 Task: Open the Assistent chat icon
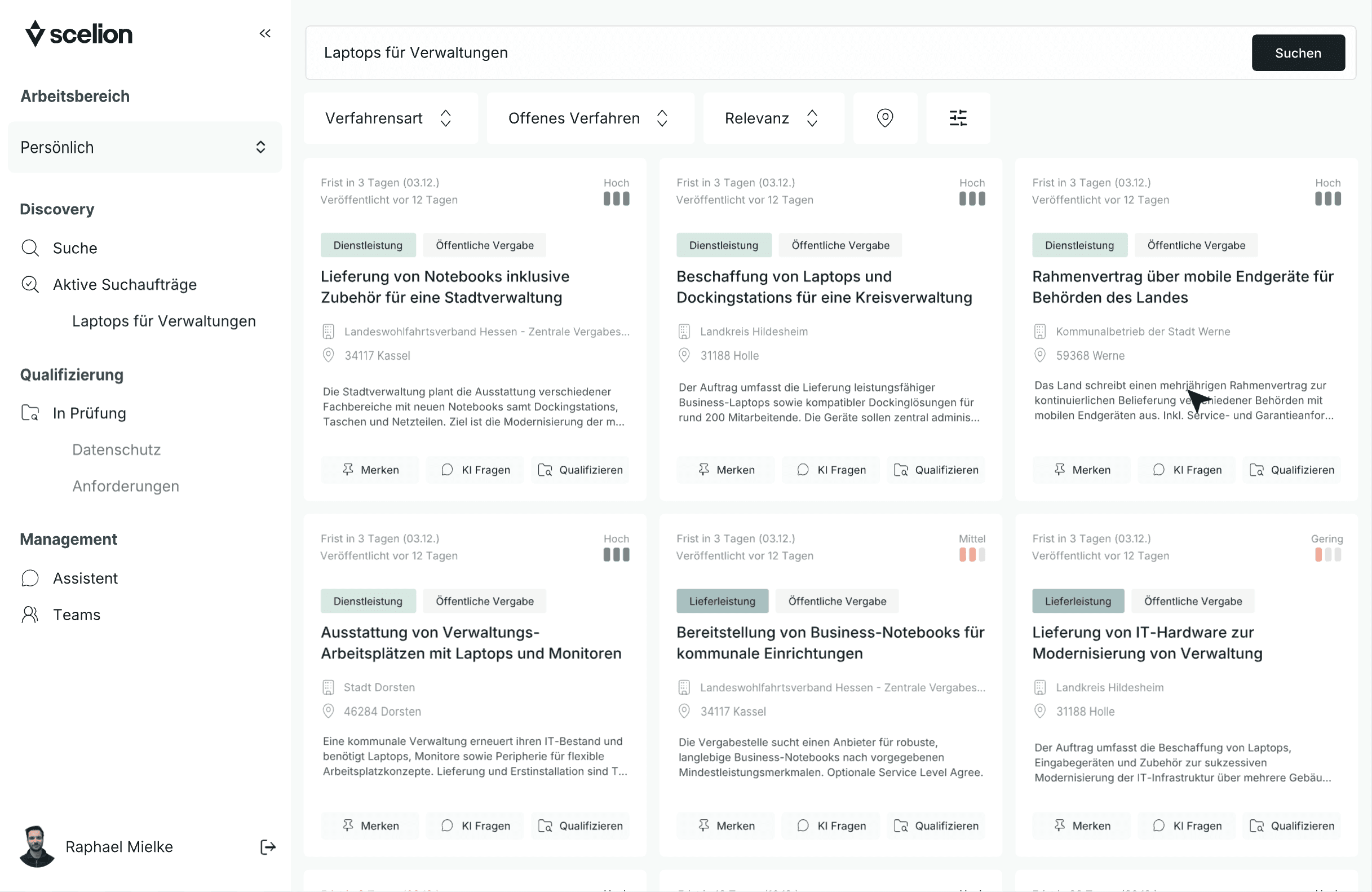(x=30, y=578)
